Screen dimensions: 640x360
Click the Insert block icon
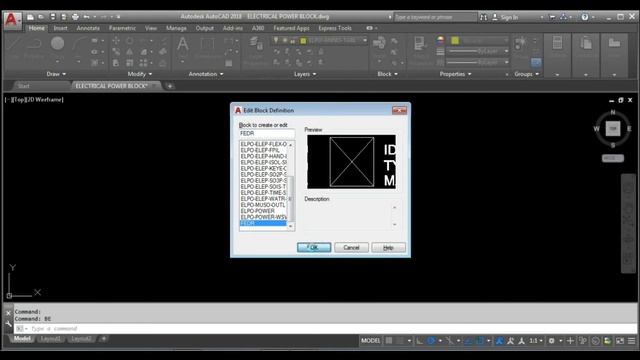(379, 42)
